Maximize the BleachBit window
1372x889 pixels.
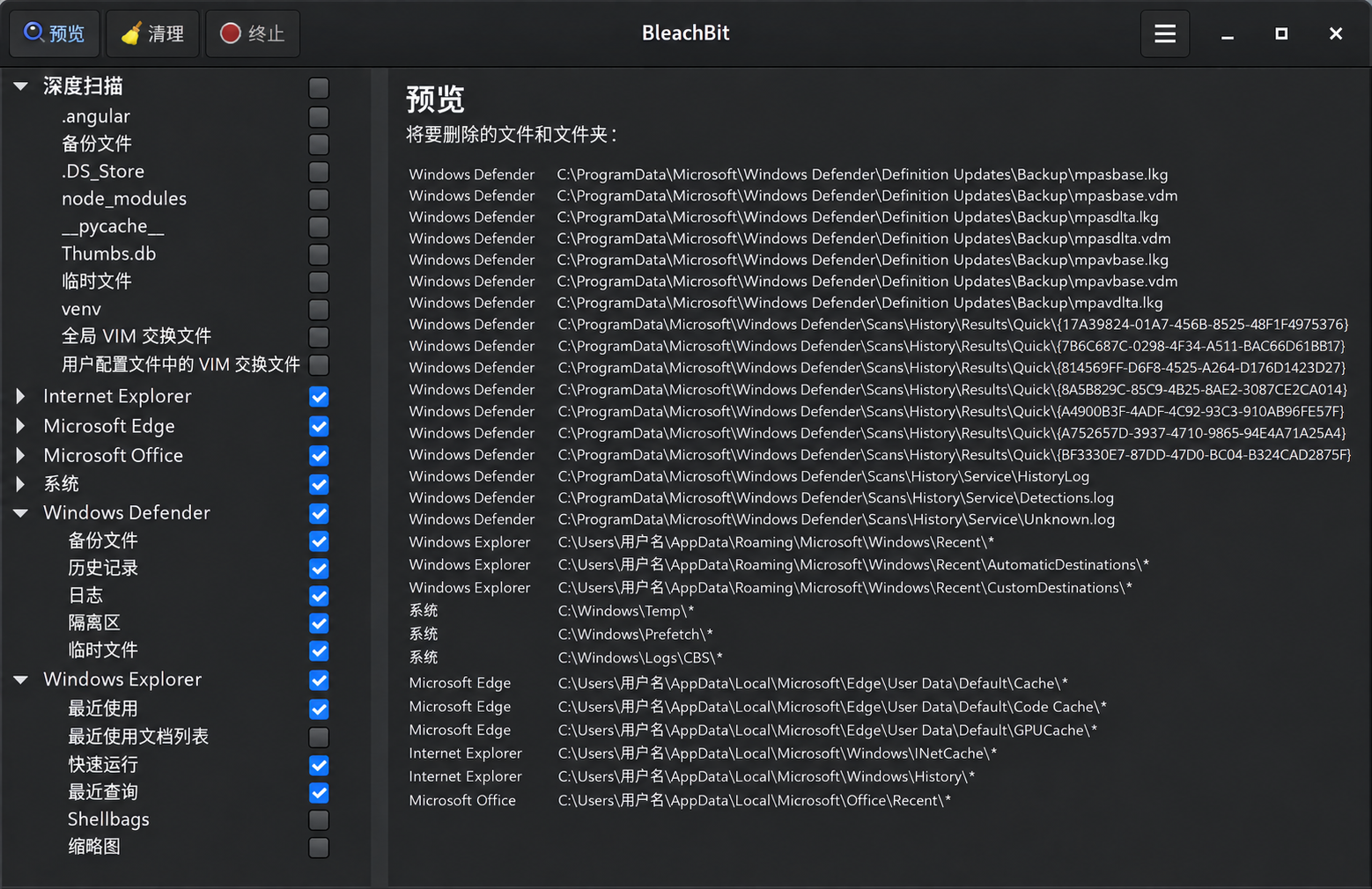[x=1281, y=33]
